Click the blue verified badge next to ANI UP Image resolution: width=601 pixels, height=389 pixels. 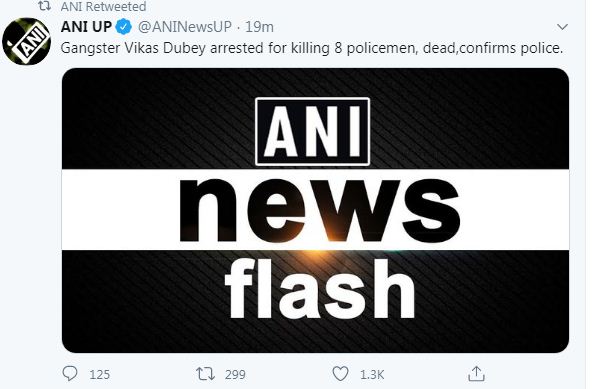point(123,27)
